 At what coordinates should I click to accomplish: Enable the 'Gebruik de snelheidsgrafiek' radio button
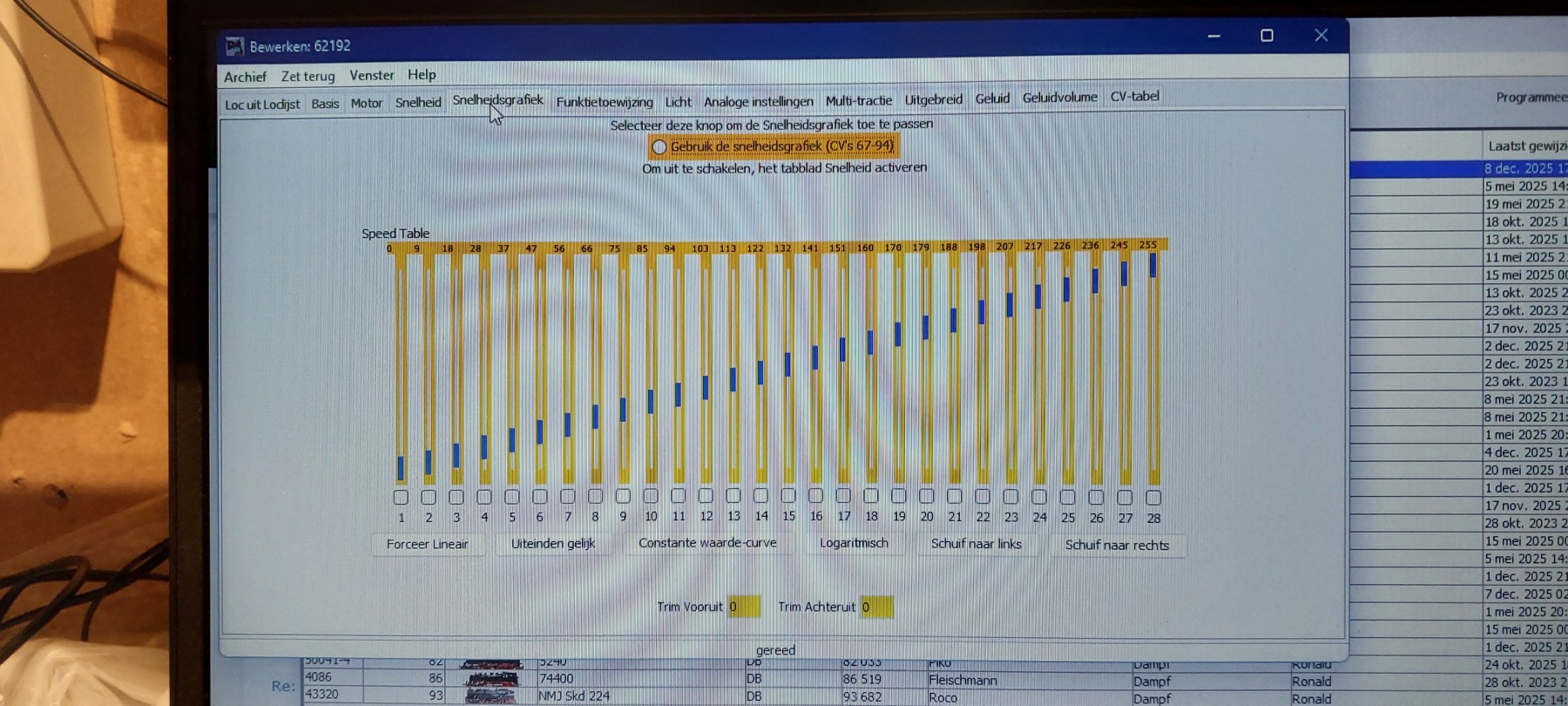click(x=659, y=147)
